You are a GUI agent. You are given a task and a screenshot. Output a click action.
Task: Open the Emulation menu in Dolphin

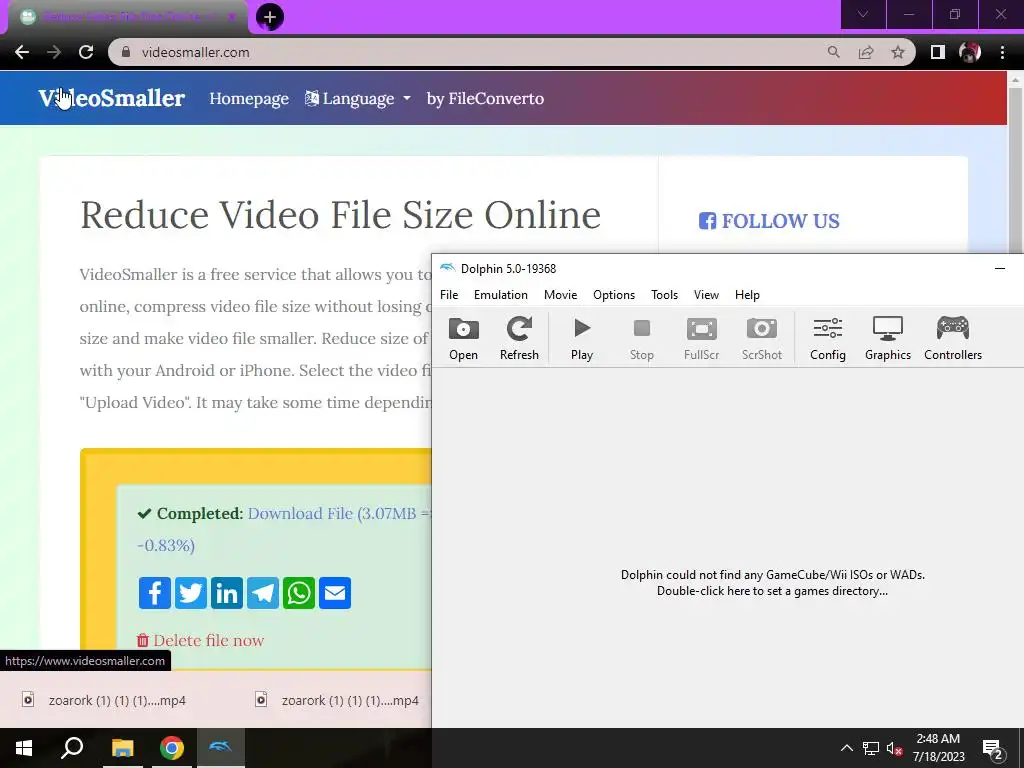501,295
